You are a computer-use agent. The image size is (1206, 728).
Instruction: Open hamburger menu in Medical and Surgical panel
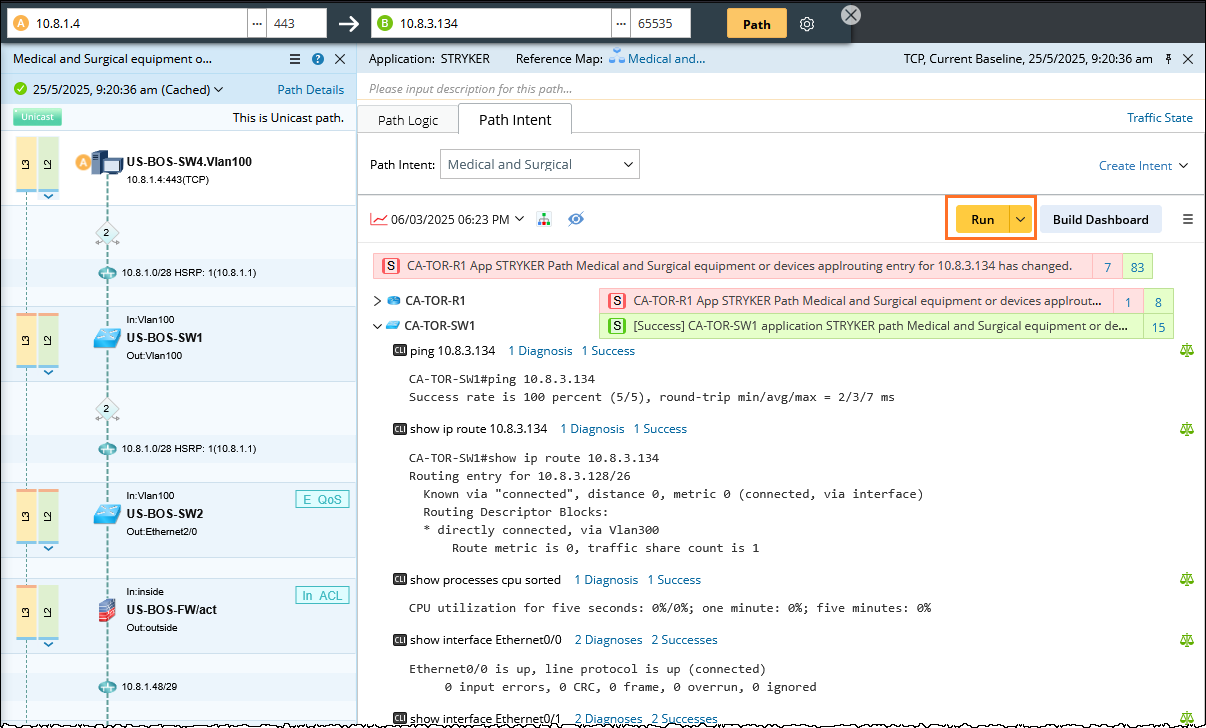(x=295, y=60)
